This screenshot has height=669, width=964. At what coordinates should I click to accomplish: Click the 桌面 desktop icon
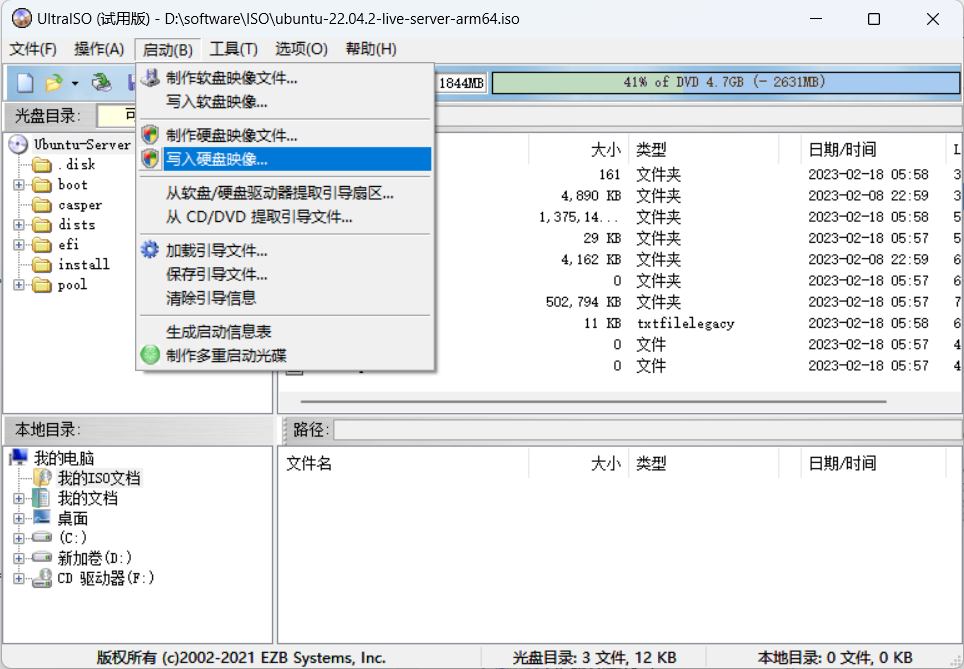(x=42, y=517)
